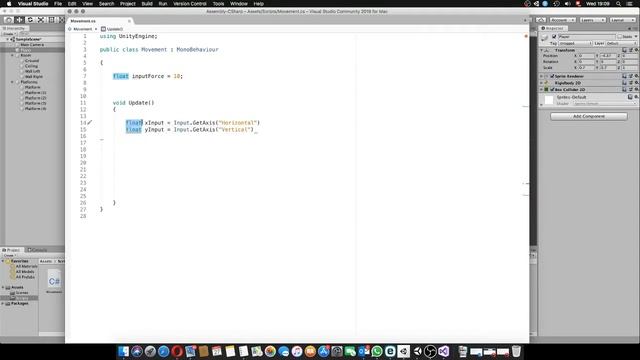The height and width of the screenshot is (360, 640).
Task: Toggle the Static checkbox
Action: (x=620, y=37)
